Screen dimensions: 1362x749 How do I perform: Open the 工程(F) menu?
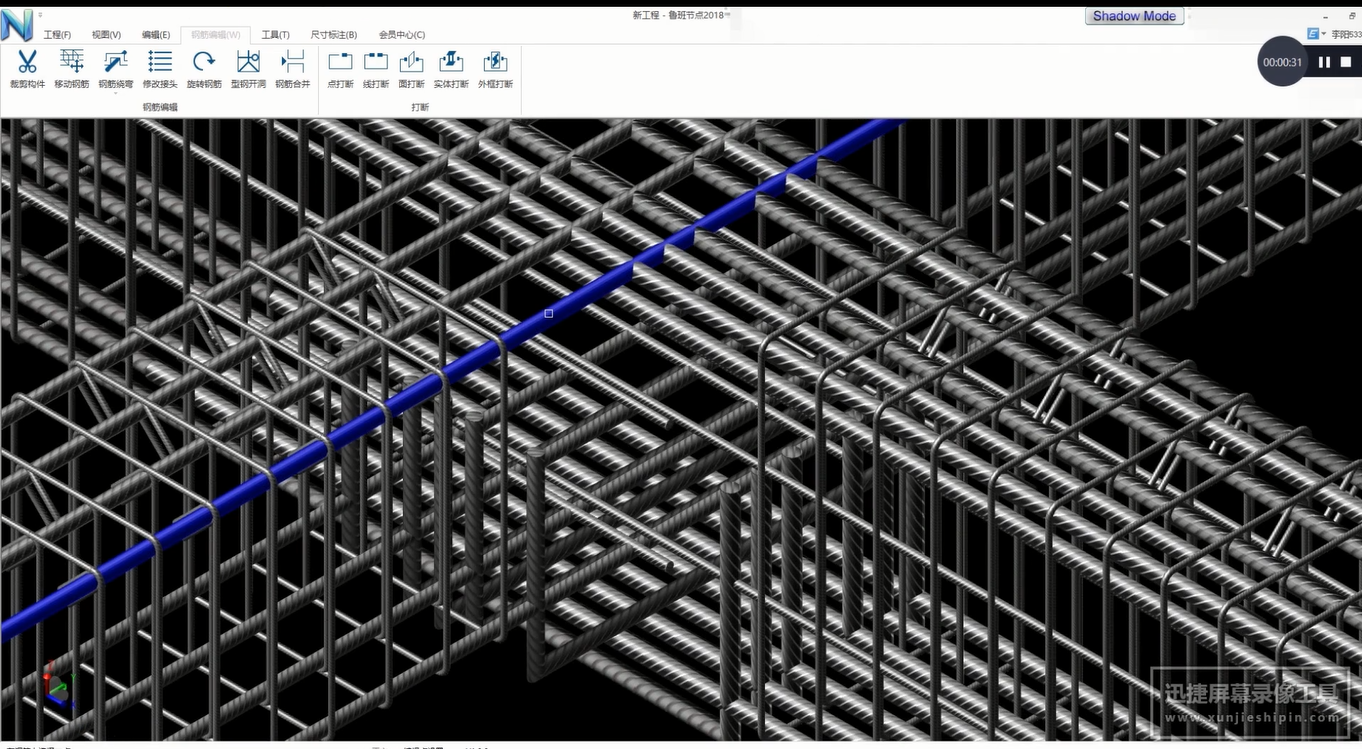[x=57, y=35]
